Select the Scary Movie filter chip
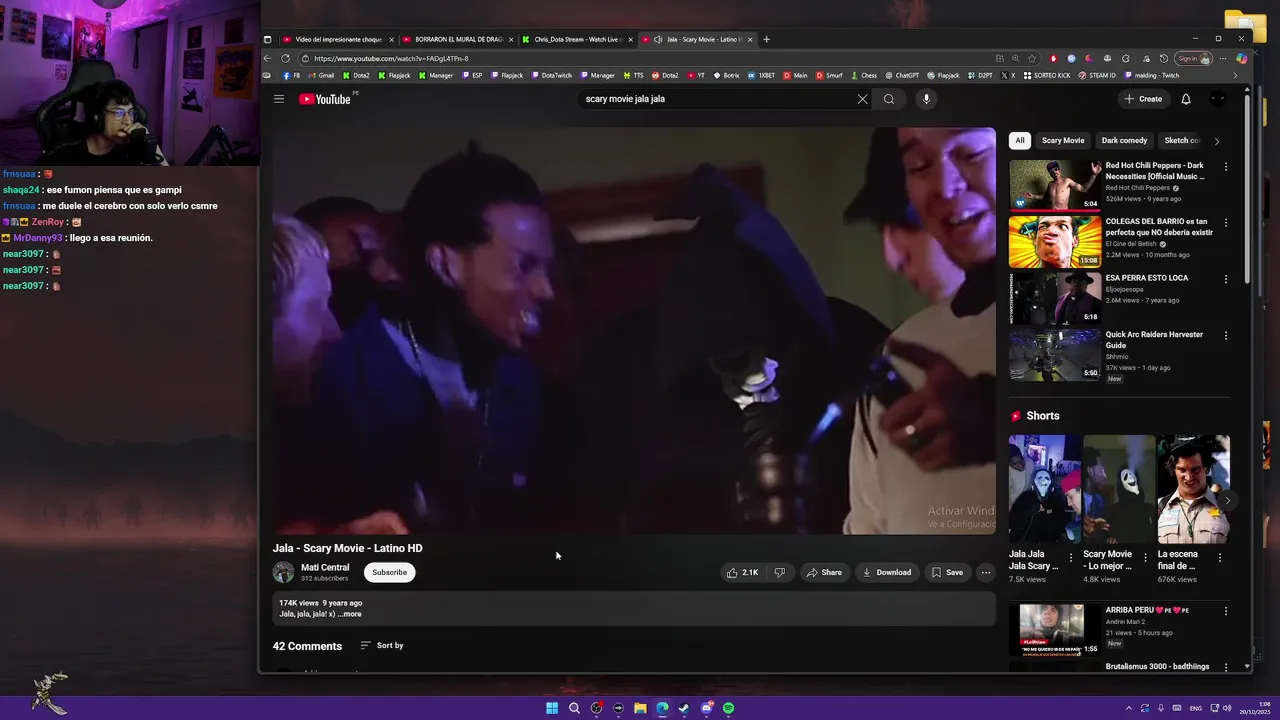Image resolution: width=1280 pixels, height=720 pixels. point(1062,141)
